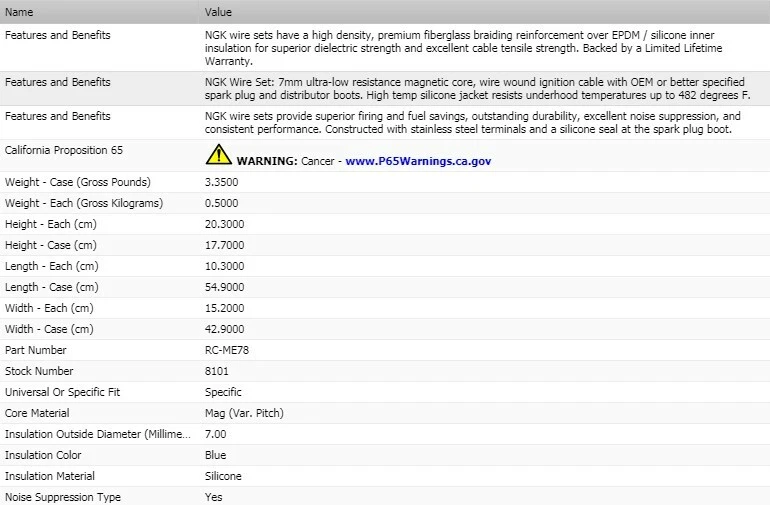Select the Insulation Outside Diameter label
770x505 pixels.
click(x=97, y=434)
